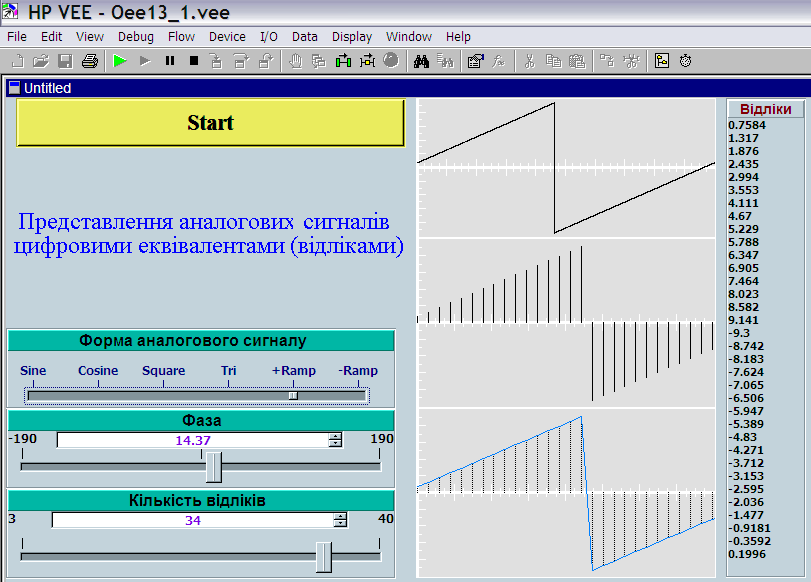Click the value 0.1996 in Відліки list

tap(747, 554)
